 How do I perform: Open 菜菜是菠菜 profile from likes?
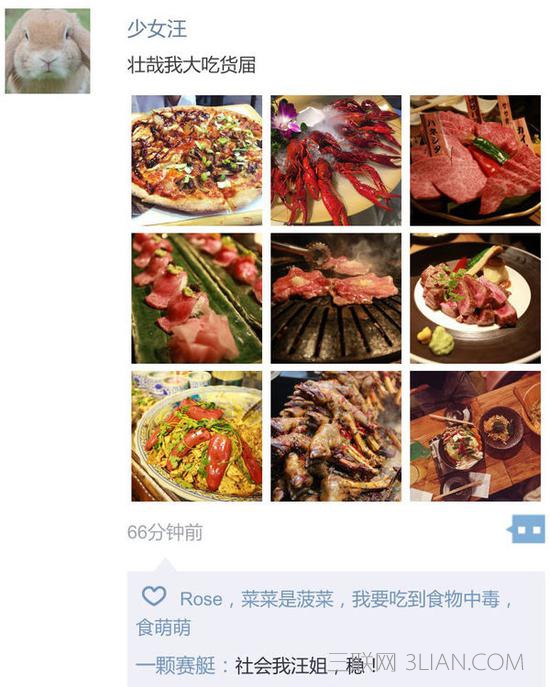click(287, 599)
